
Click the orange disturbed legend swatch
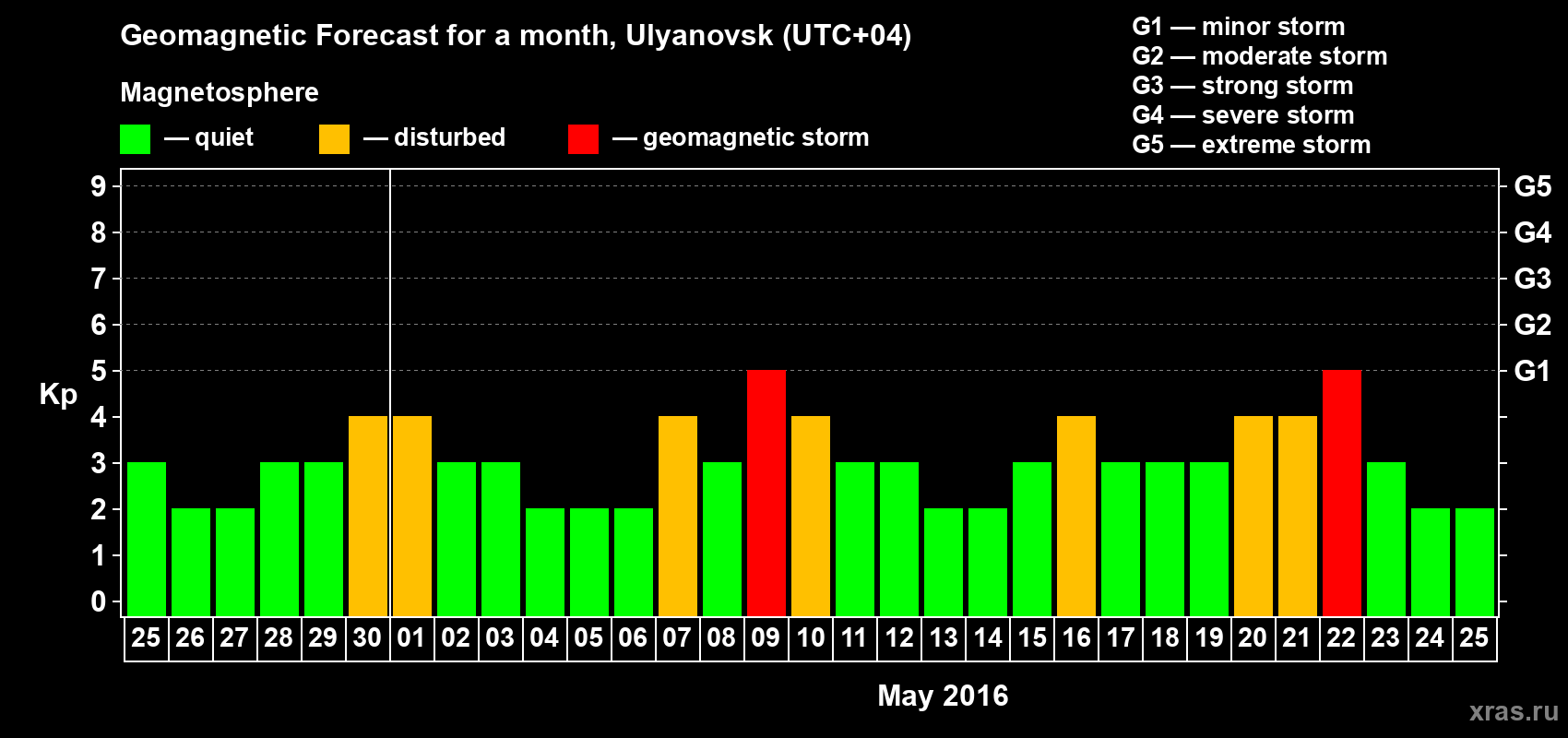pyautogui.click(x=334, y=139)
